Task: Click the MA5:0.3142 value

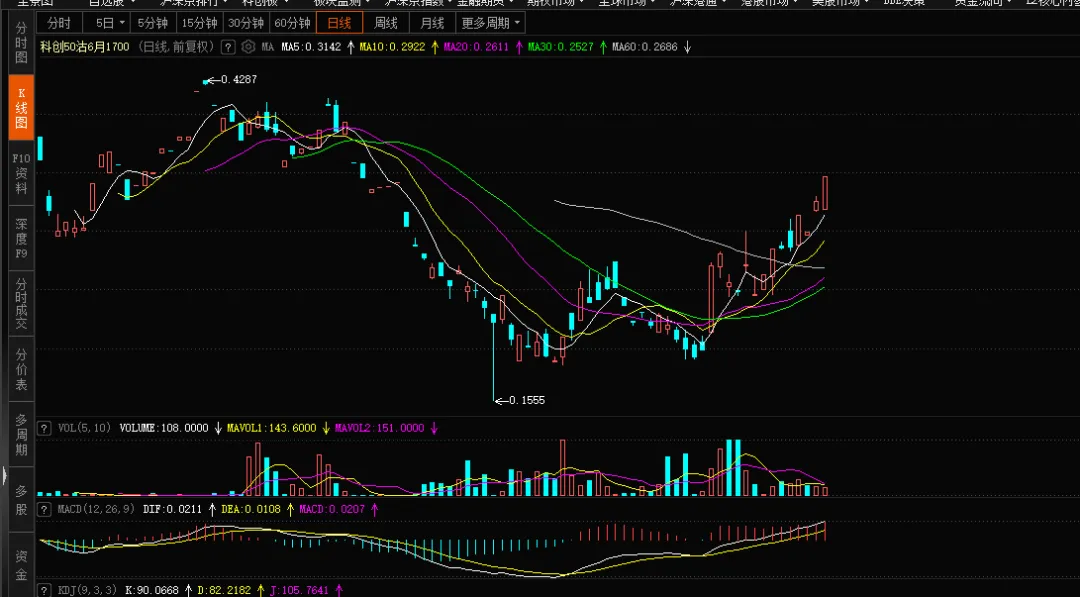Action: 311,47
